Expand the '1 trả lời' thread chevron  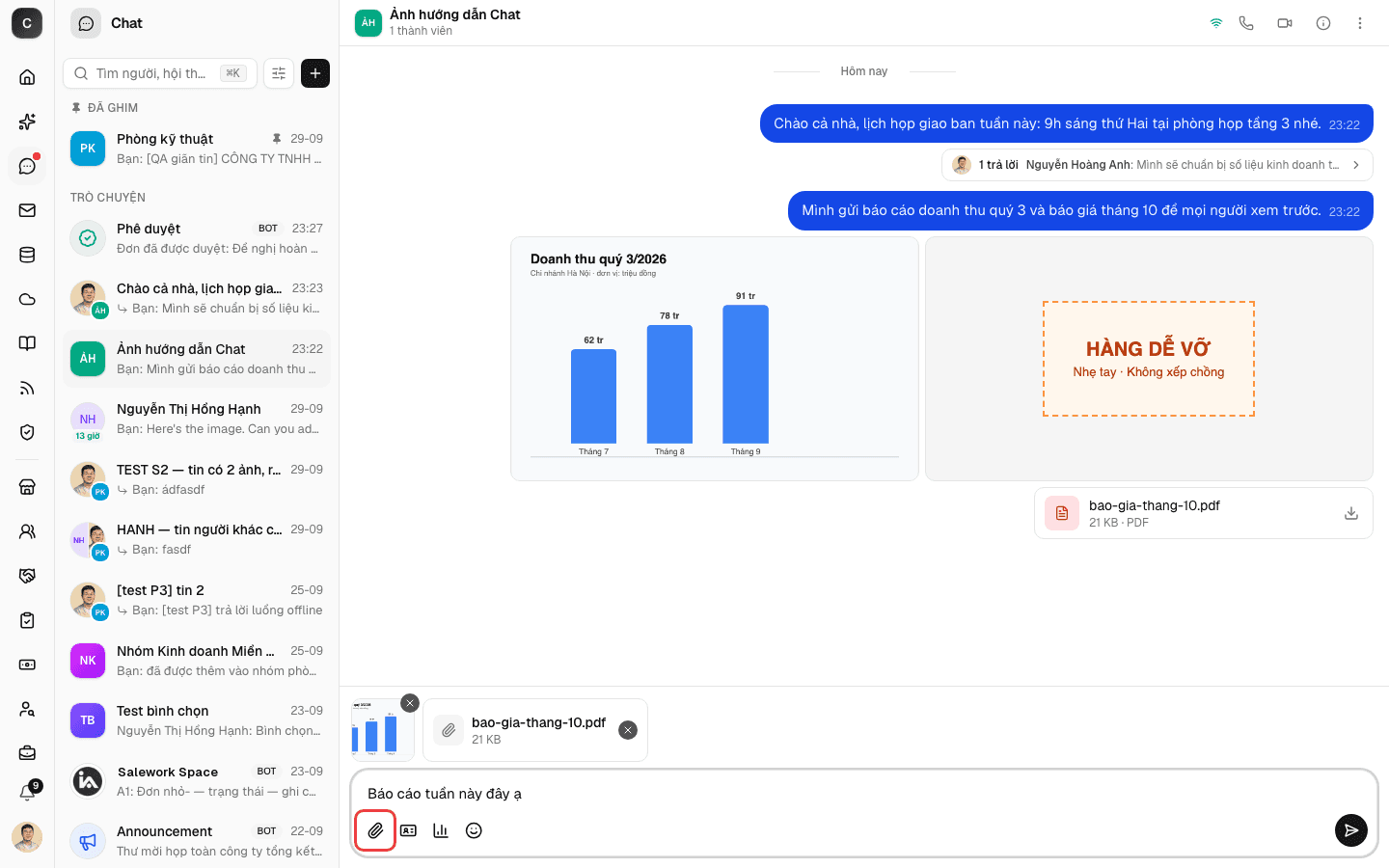pos(1356,165)
